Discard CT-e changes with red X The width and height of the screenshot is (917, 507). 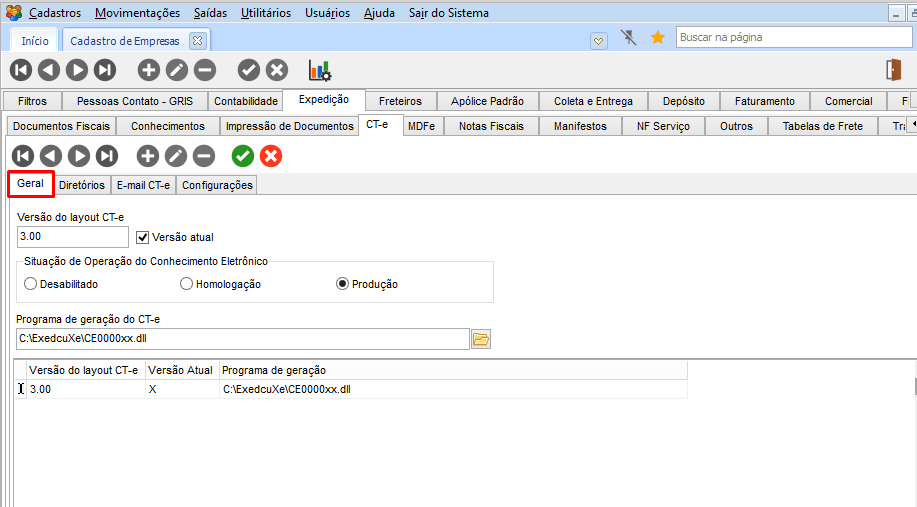pos(271,156)
